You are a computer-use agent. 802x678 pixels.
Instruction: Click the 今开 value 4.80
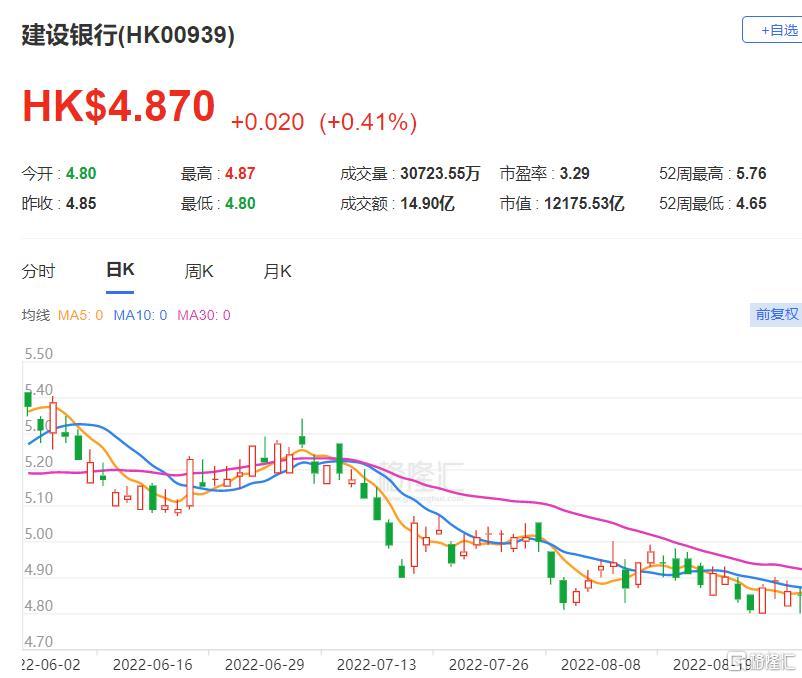point(81,174)
